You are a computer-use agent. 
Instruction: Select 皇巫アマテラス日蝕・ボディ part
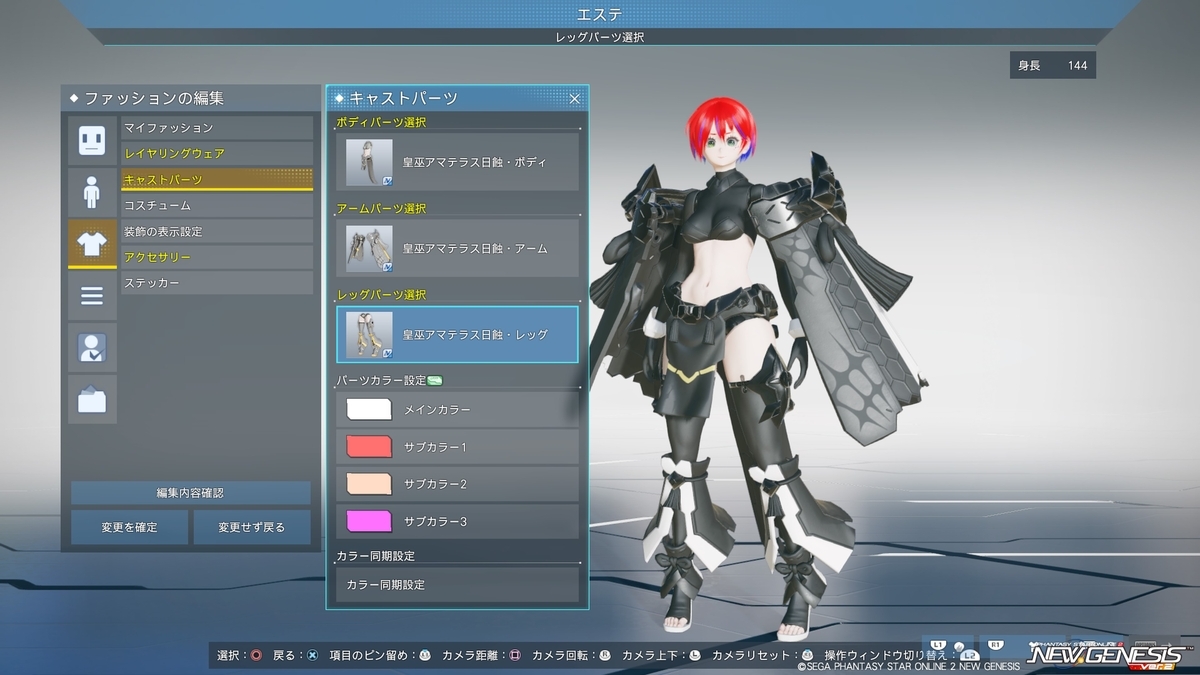[x=457, y=162]
